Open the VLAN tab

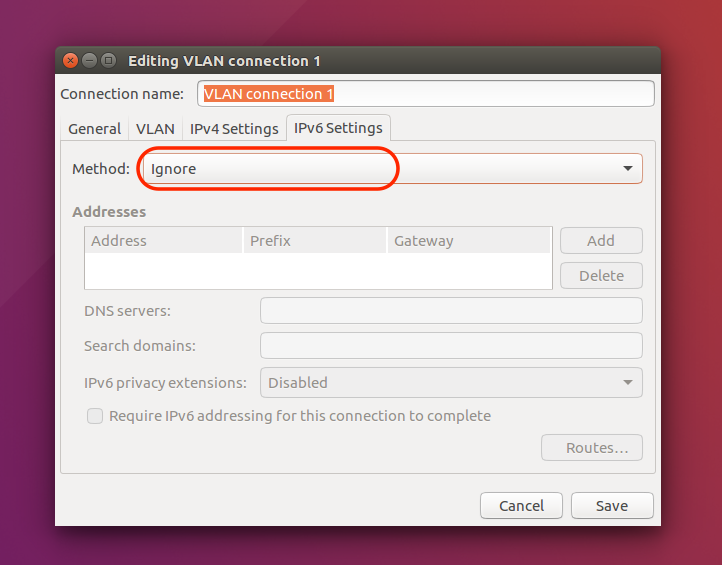click(x=155, y=128)
